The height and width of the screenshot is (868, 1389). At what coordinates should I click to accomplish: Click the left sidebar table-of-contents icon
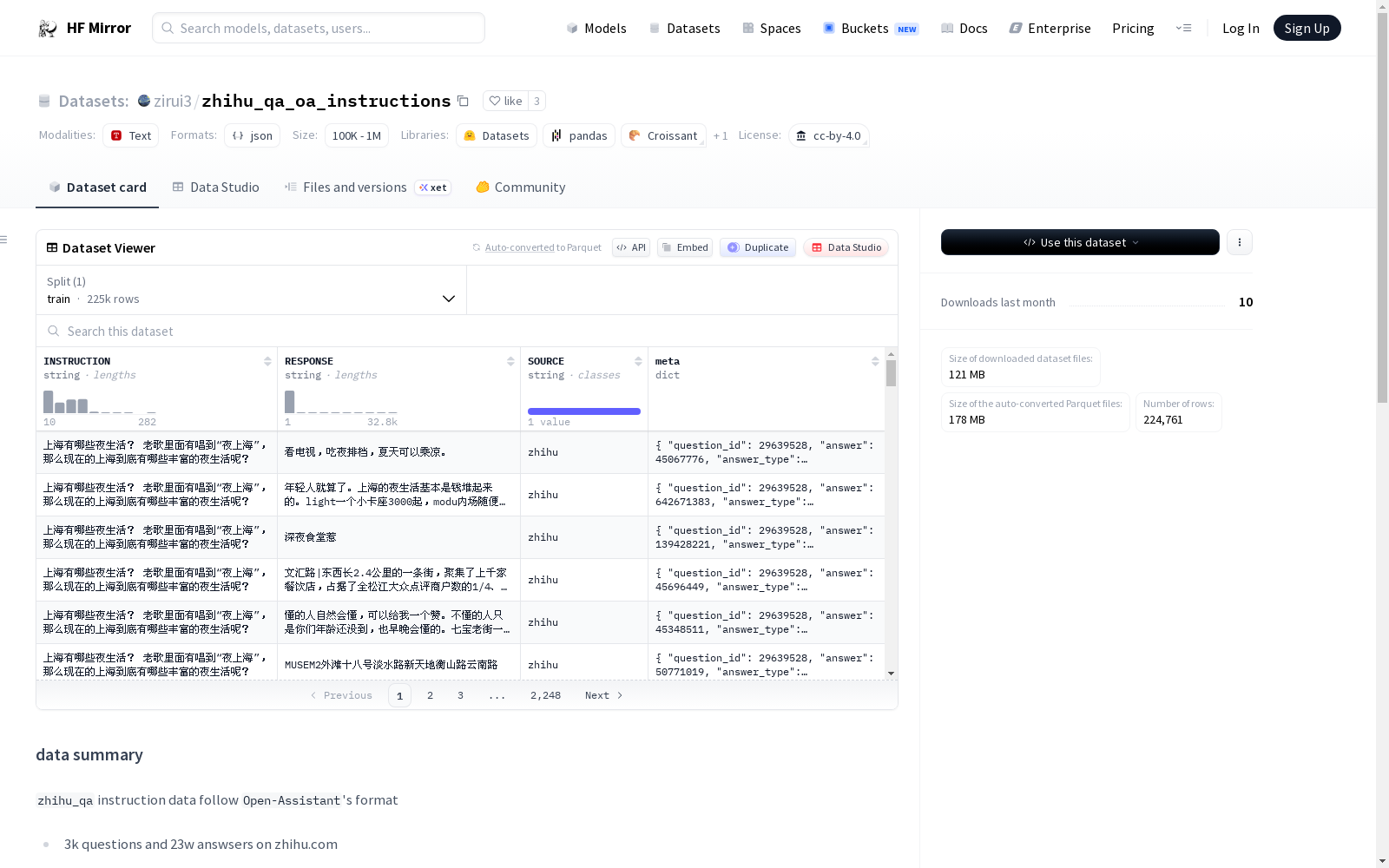4,240
